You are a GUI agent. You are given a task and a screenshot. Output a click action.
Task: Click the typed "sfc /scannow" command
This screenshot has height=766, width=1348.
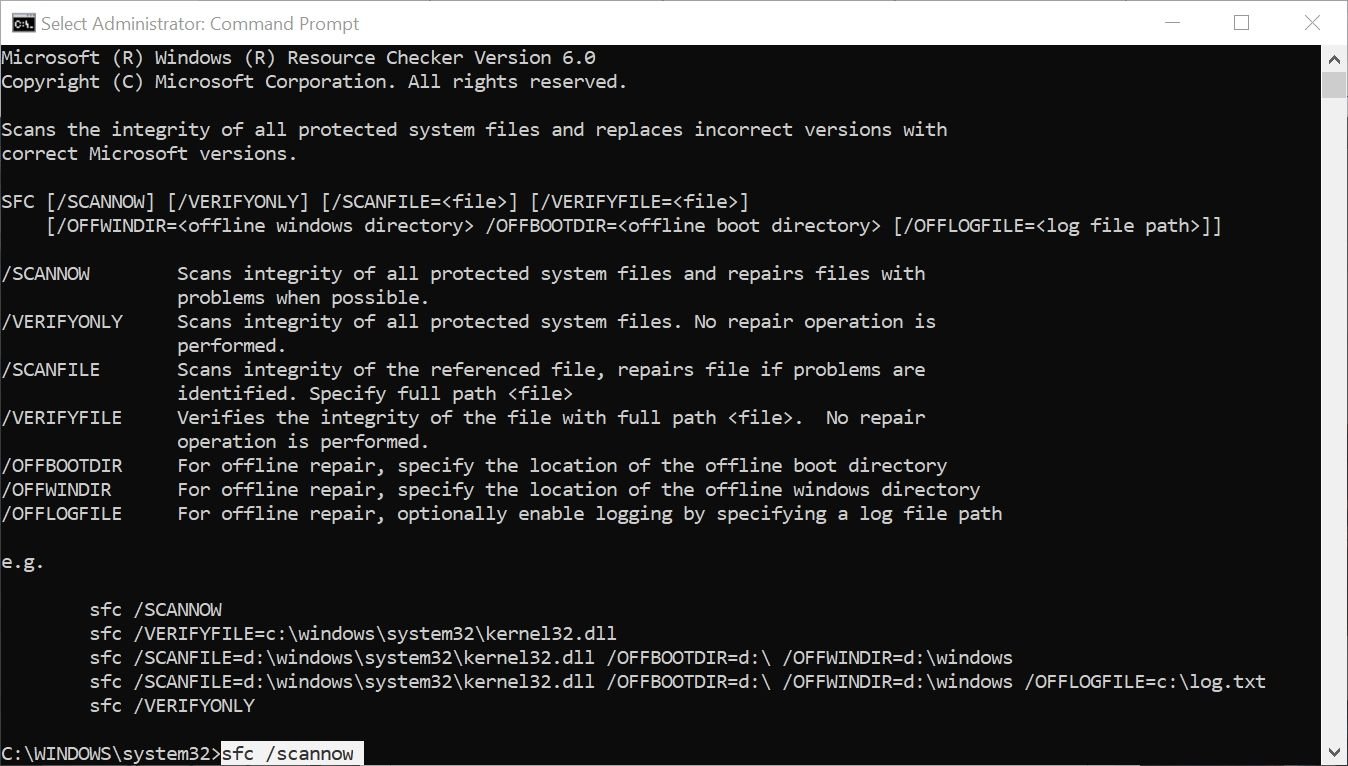(x=288, y=754)
